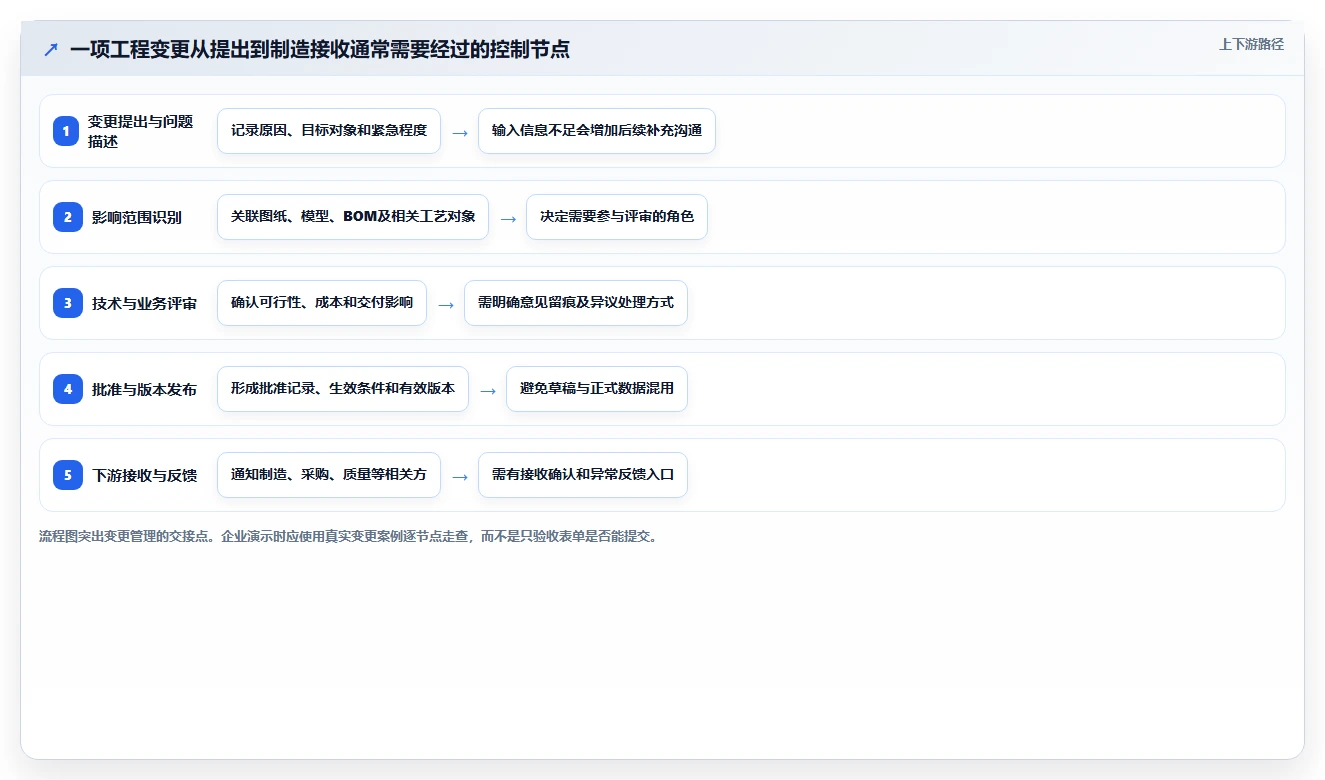Click the 避免草稿与正式数据混用 box
1325x780 pixels.
pyautogui.click(x=597, y=389)
